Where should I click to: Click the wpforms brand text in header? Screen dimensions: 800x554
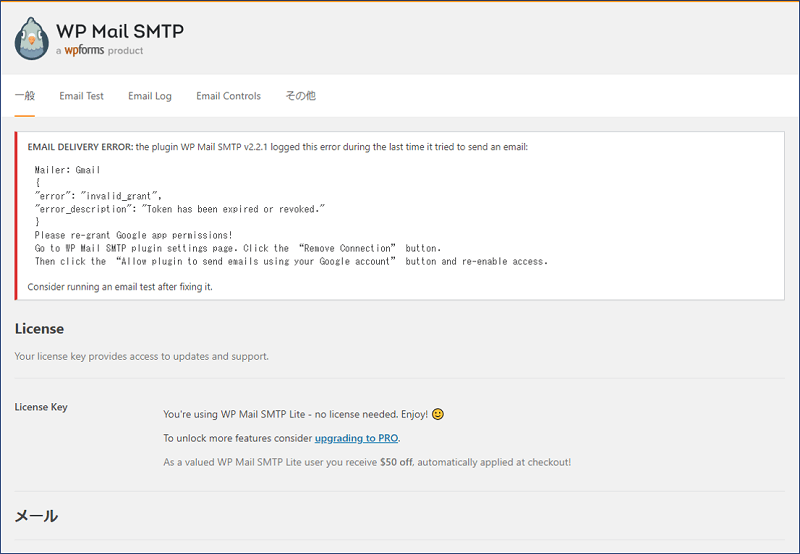point(84,50)
